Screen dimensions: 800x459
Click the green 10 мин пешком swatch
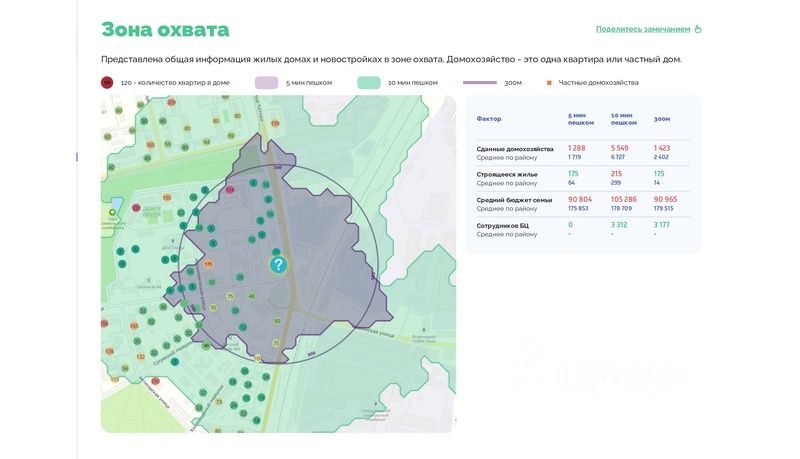[x=369, y=83]
